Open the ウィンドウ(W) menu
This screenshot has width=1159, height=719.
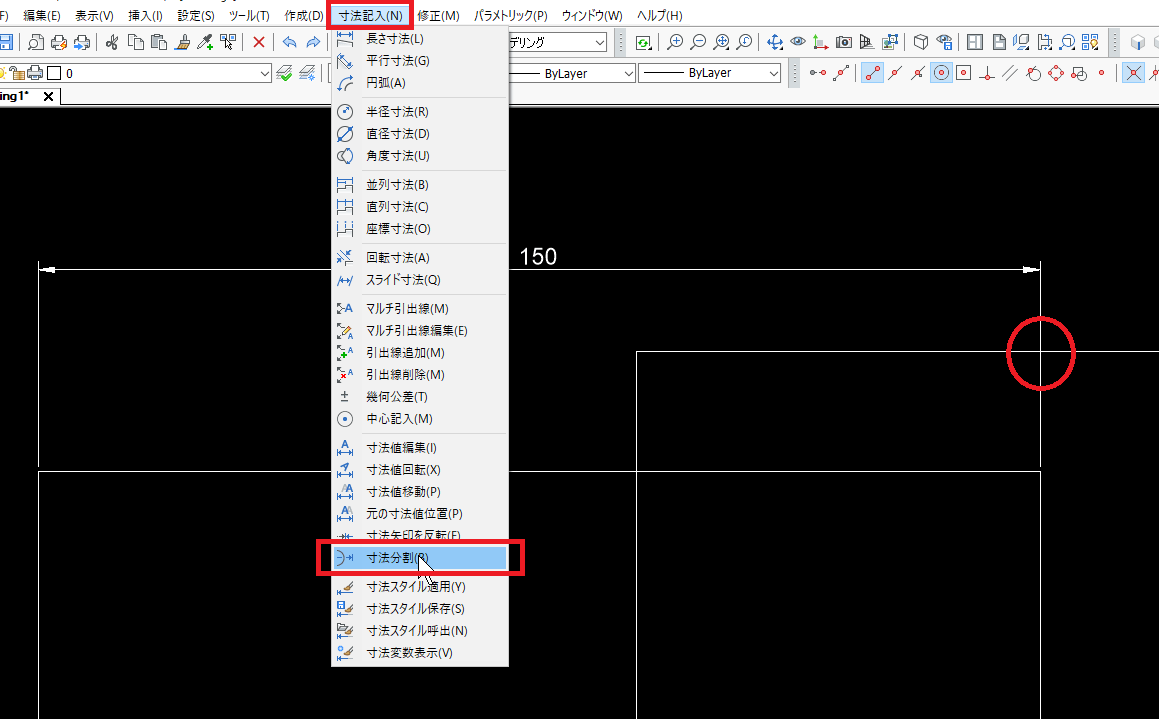click(591, 15)
